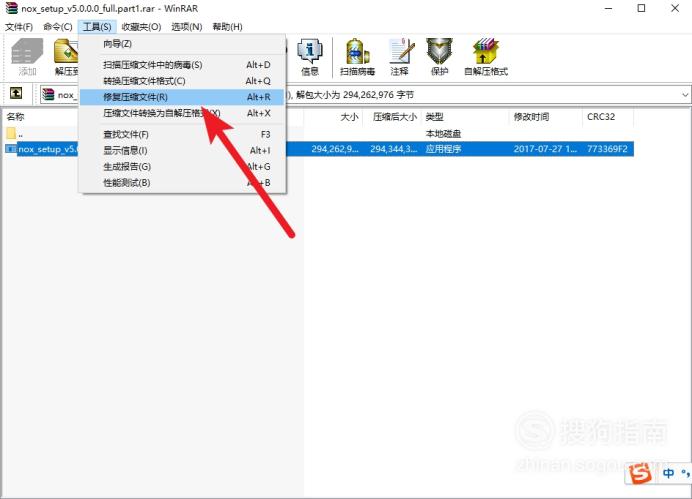Viewport: 692px width, 499px height.
Task: Sort by the CRC32 column header
Action: click(601, 117)
